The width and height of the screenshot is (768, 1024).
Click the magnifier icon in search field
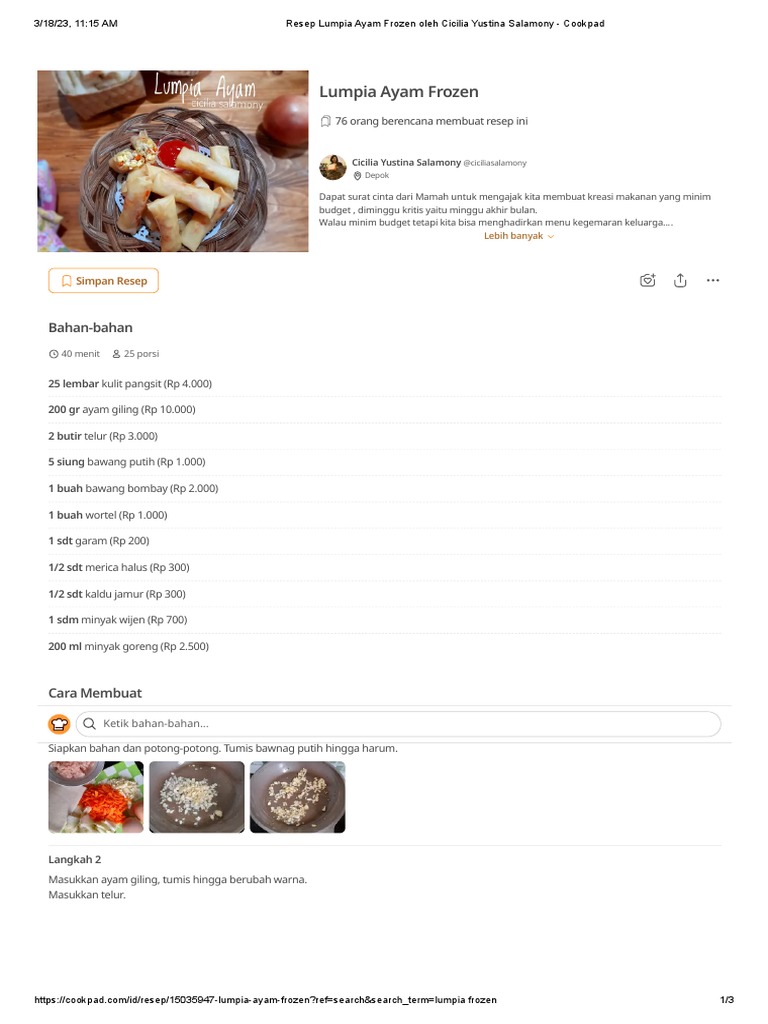click(x=90, y=724)
